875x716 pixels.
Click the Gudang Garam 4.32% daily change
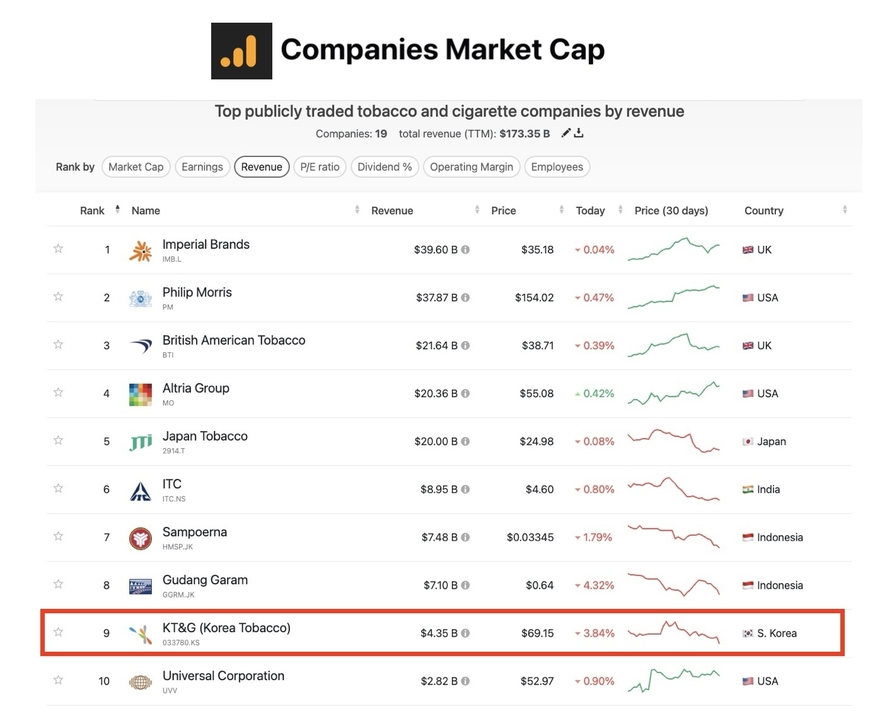coord(595,585)
